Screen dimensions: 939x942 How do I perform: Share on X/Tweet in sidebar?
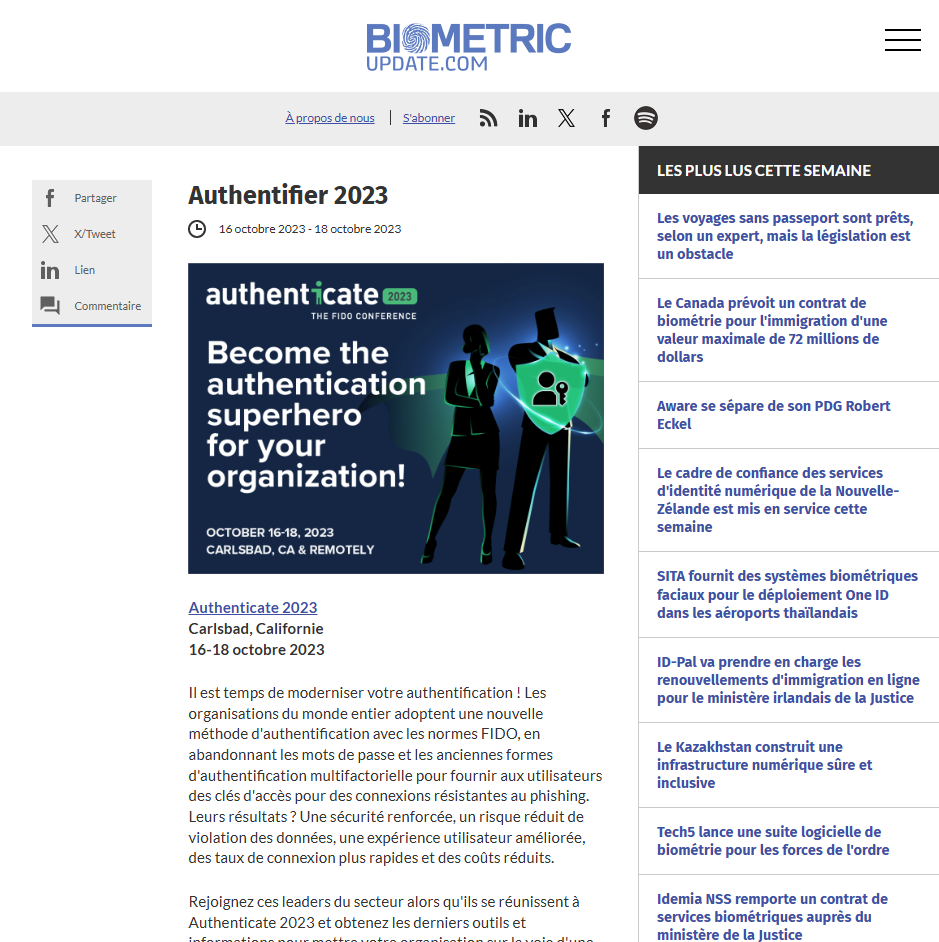coord(50,234)
